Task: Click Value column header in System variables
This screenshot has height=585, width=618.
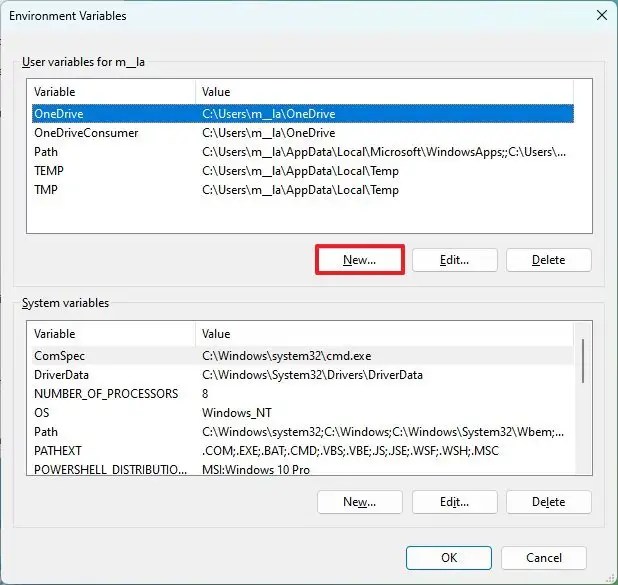Action: (384, 334)
